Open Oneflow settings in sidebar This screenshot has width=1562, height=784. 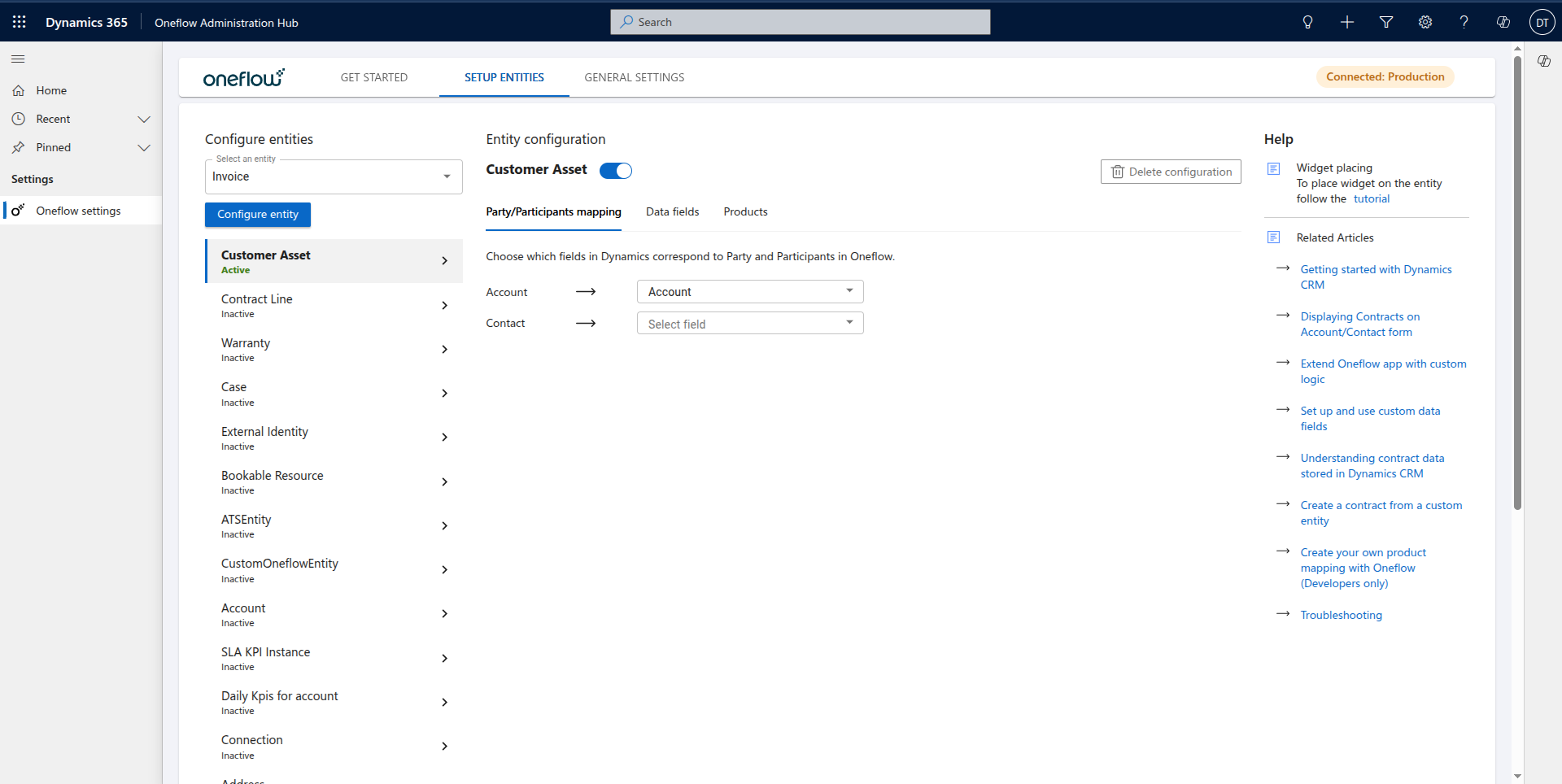point(81,211)
